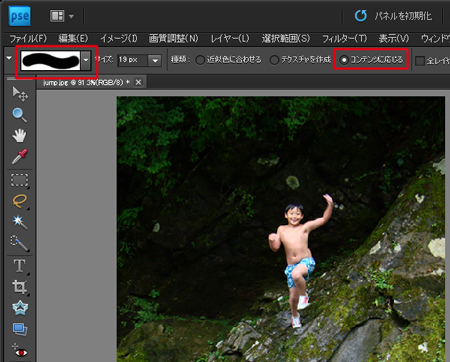The height and width of the screenshot is (362, 450).
Task: Select the Move tool
Action: (x=20, y=94)
